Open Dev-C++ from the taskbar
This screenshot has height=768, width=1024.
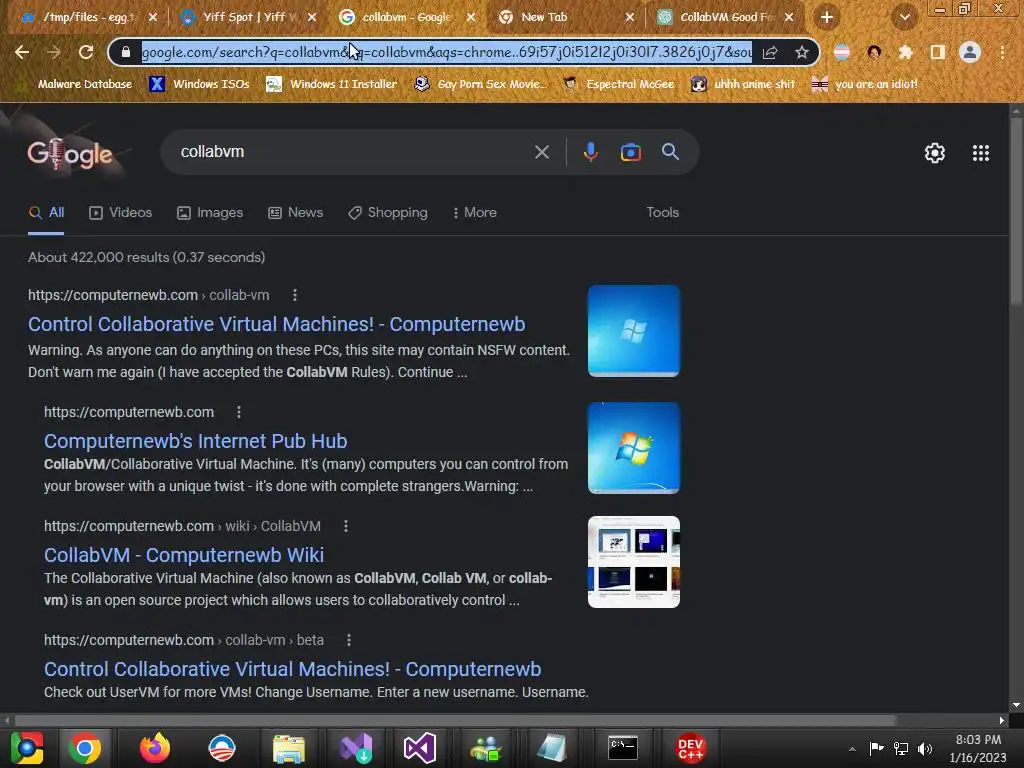point(690,748)
